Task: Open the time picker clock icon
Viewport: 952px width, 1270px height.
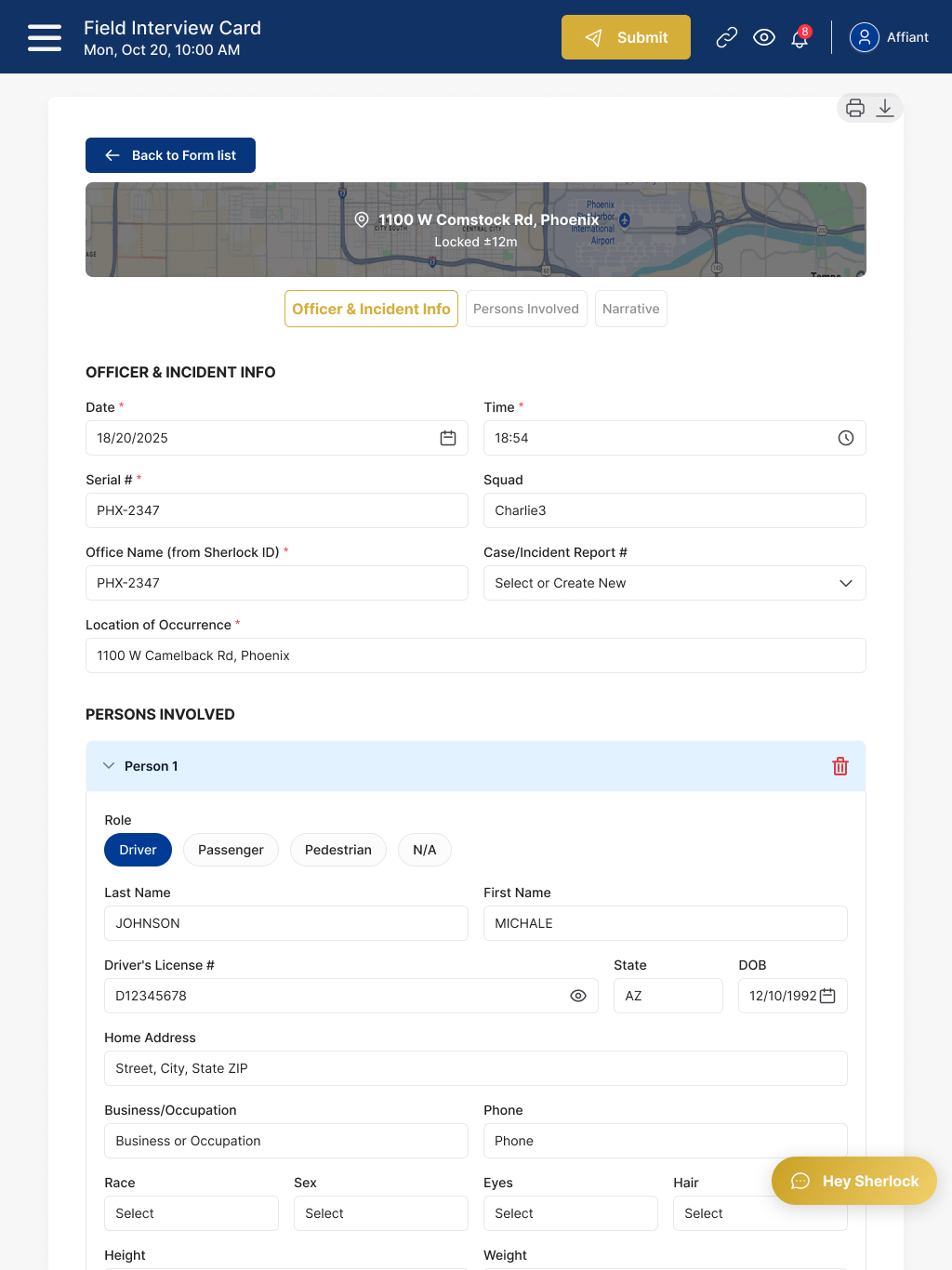Action: [x=845, y=437]
